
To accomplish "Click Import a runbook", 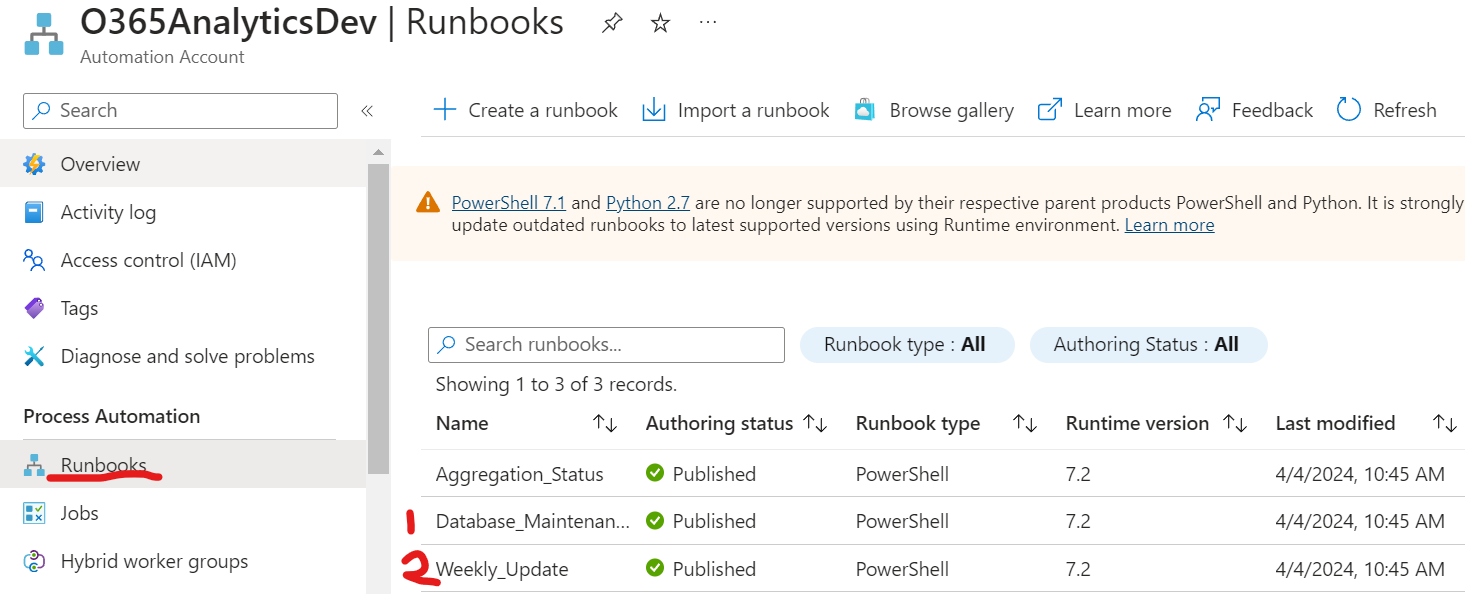I will pos(736,110).
